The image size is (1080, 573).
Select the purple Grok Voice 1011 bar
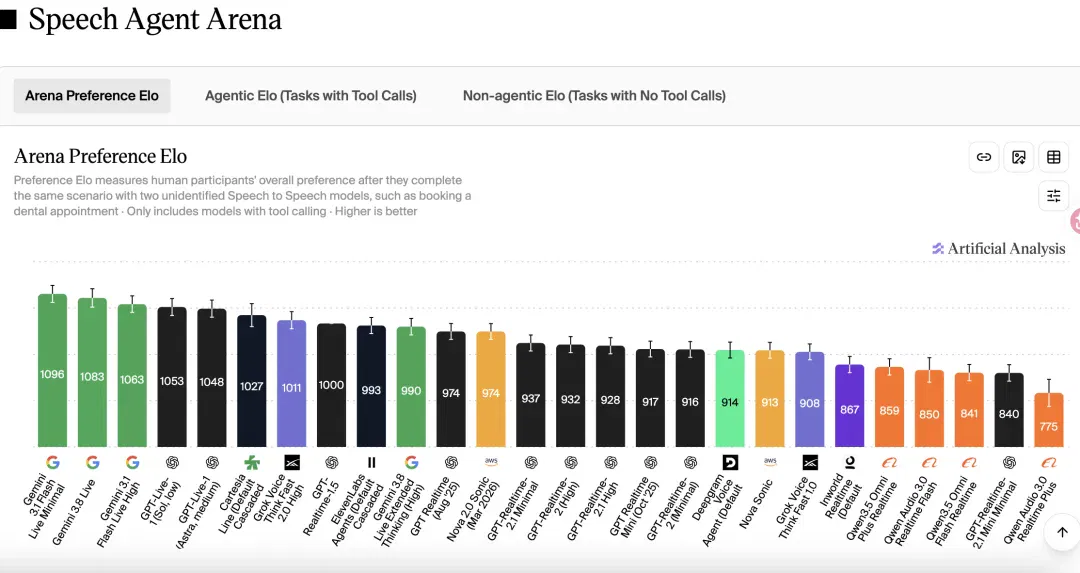tap(291, 384)
